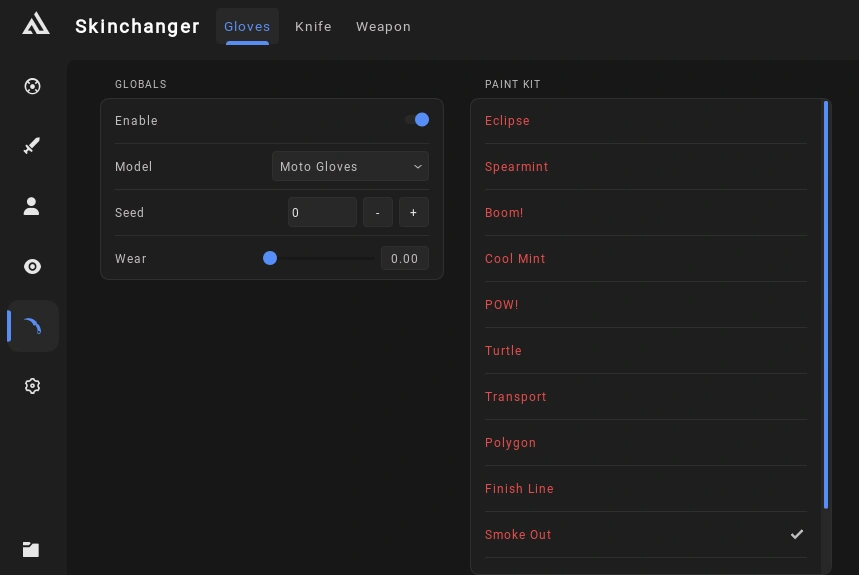Click the Paint Kit list scrollbar
This screenshot has width=859, height=575.
pos(826,304)
